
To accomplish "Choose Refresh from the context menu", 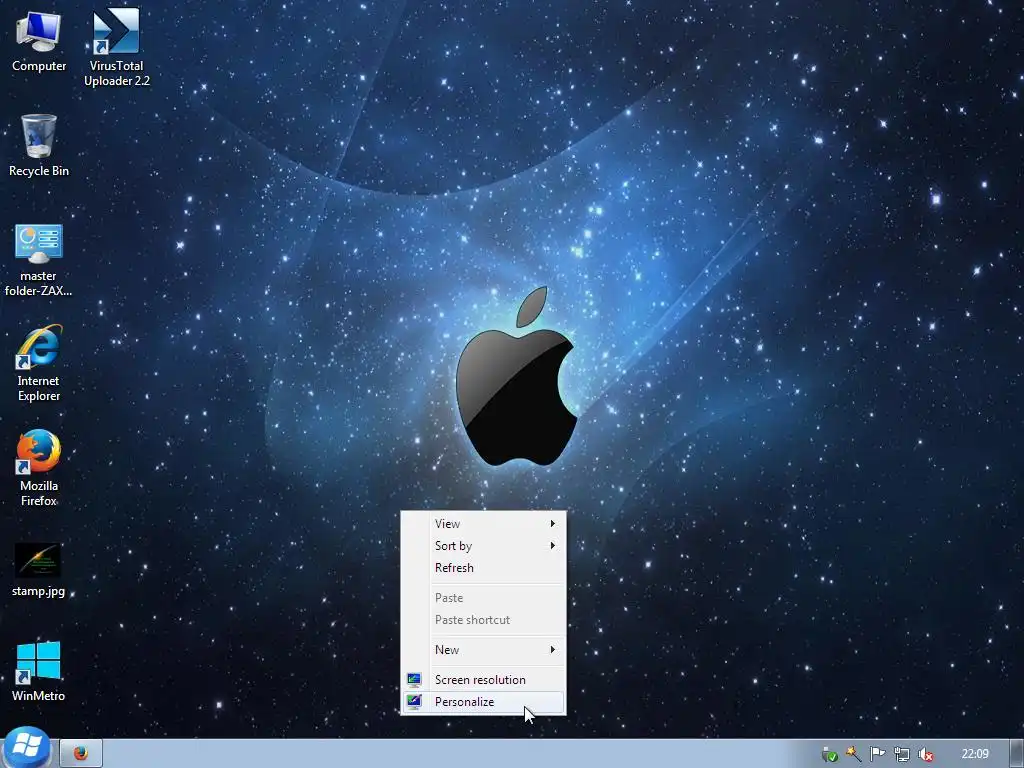I will click(x=483, y=568).
